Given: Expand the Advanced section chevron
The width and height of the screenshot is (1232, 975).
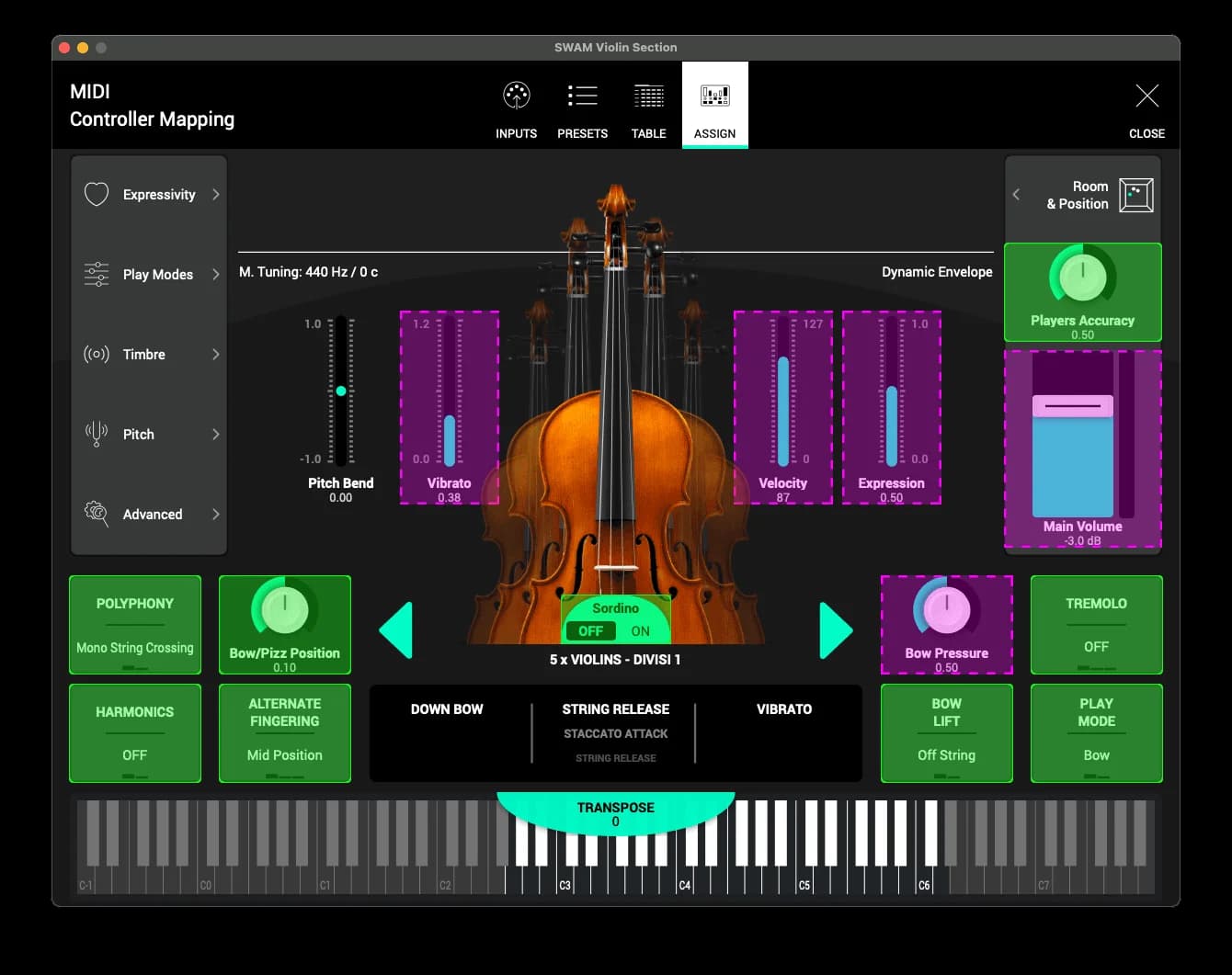Looking at the screenshot, I should point(216,514).
